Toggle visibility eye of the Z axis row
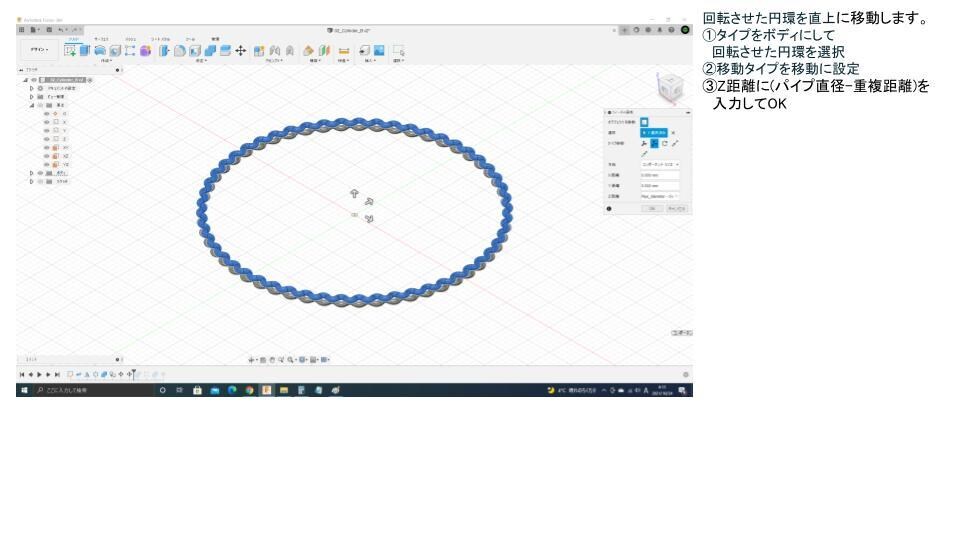The image size is (960, 540). (x=47, y=139)
